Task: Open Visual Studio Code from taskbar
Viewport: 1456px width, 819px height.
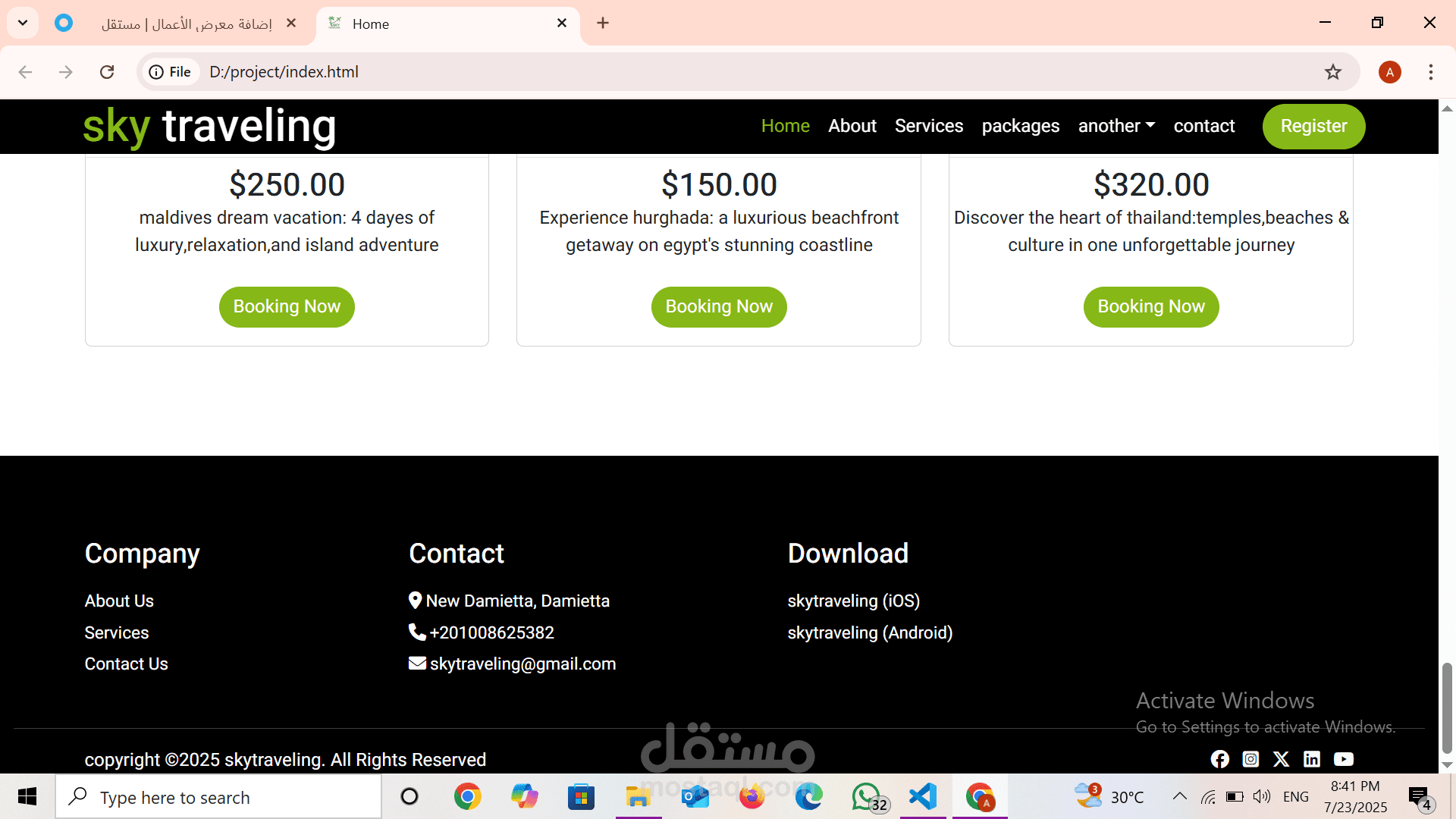Action: pos(922,797)
